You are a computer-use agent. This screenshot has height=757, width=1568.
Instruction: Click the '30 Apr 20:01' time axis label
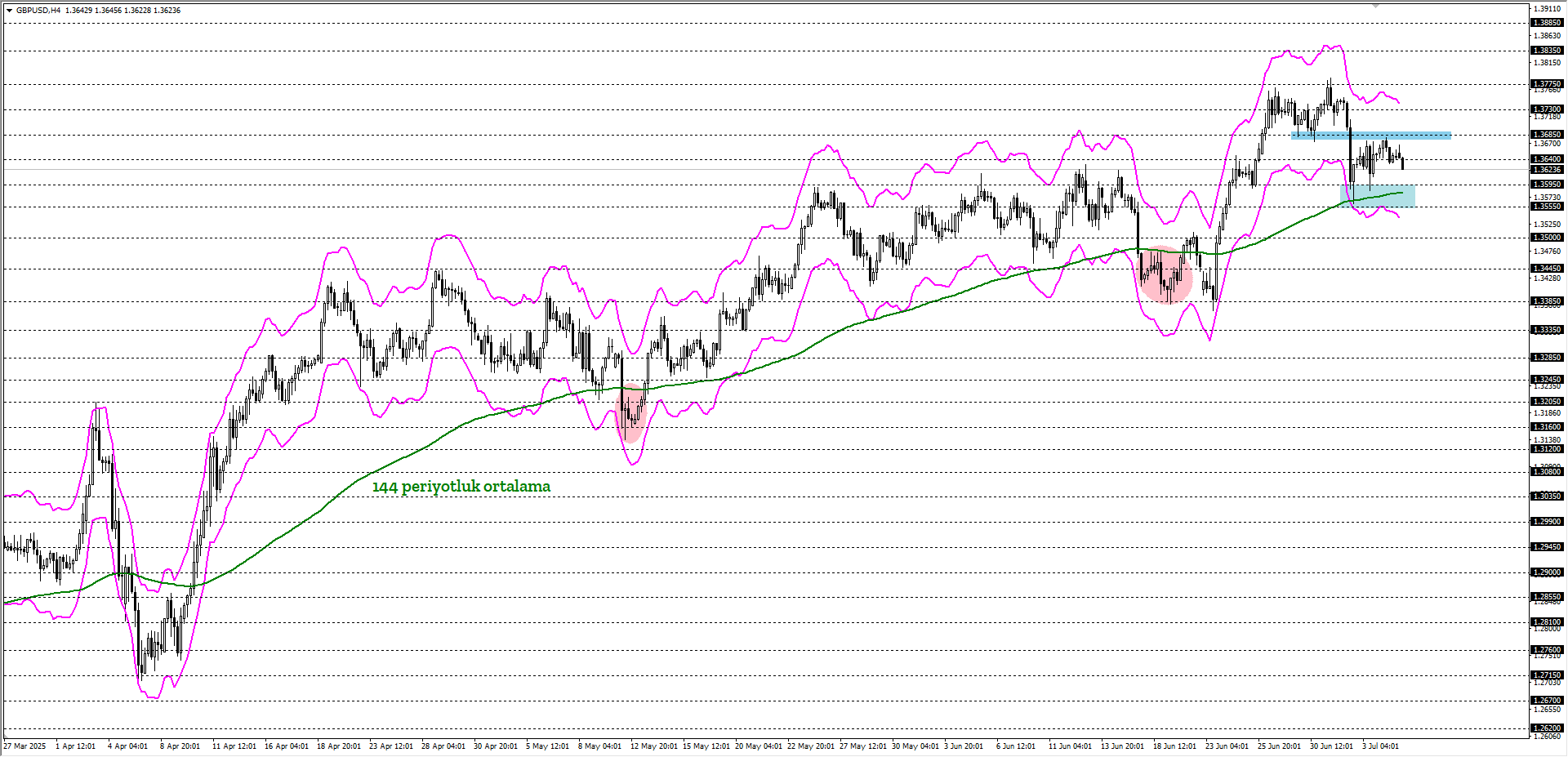495,746
